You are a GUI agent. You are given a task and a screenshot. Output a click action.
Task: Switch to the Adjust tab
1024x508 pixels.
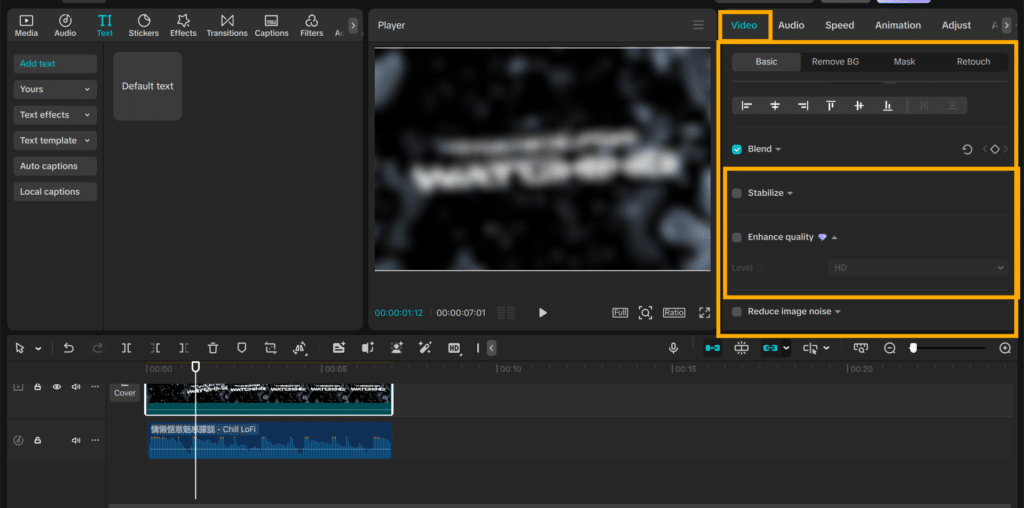(956, 25)
